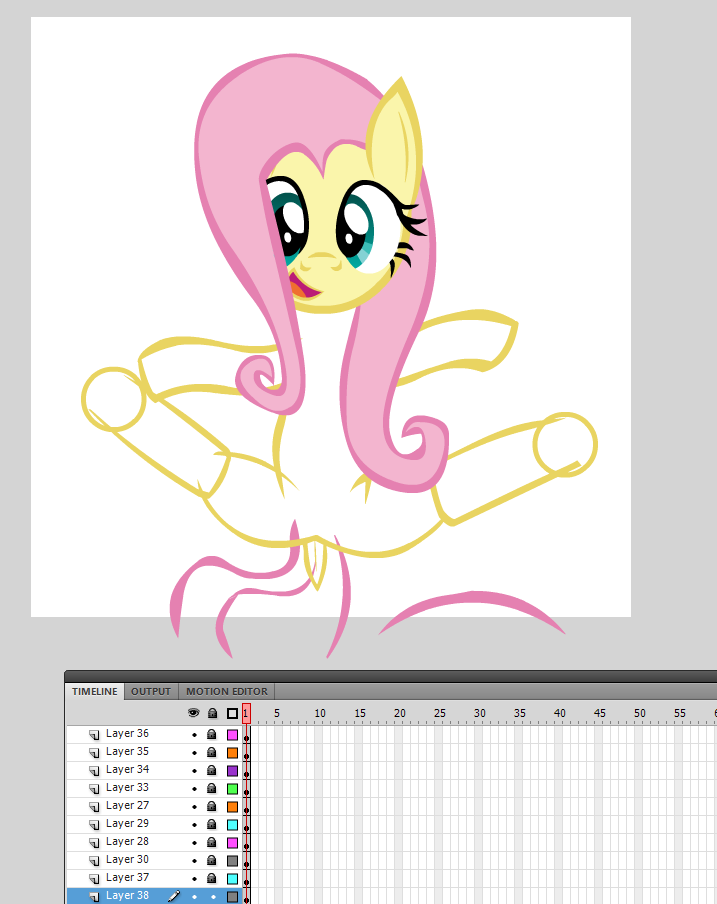The width and height of the screenshot is (717, 904).
Task: Click the padlock header icon to lock all layers
Action: click(x=212, y=713)
